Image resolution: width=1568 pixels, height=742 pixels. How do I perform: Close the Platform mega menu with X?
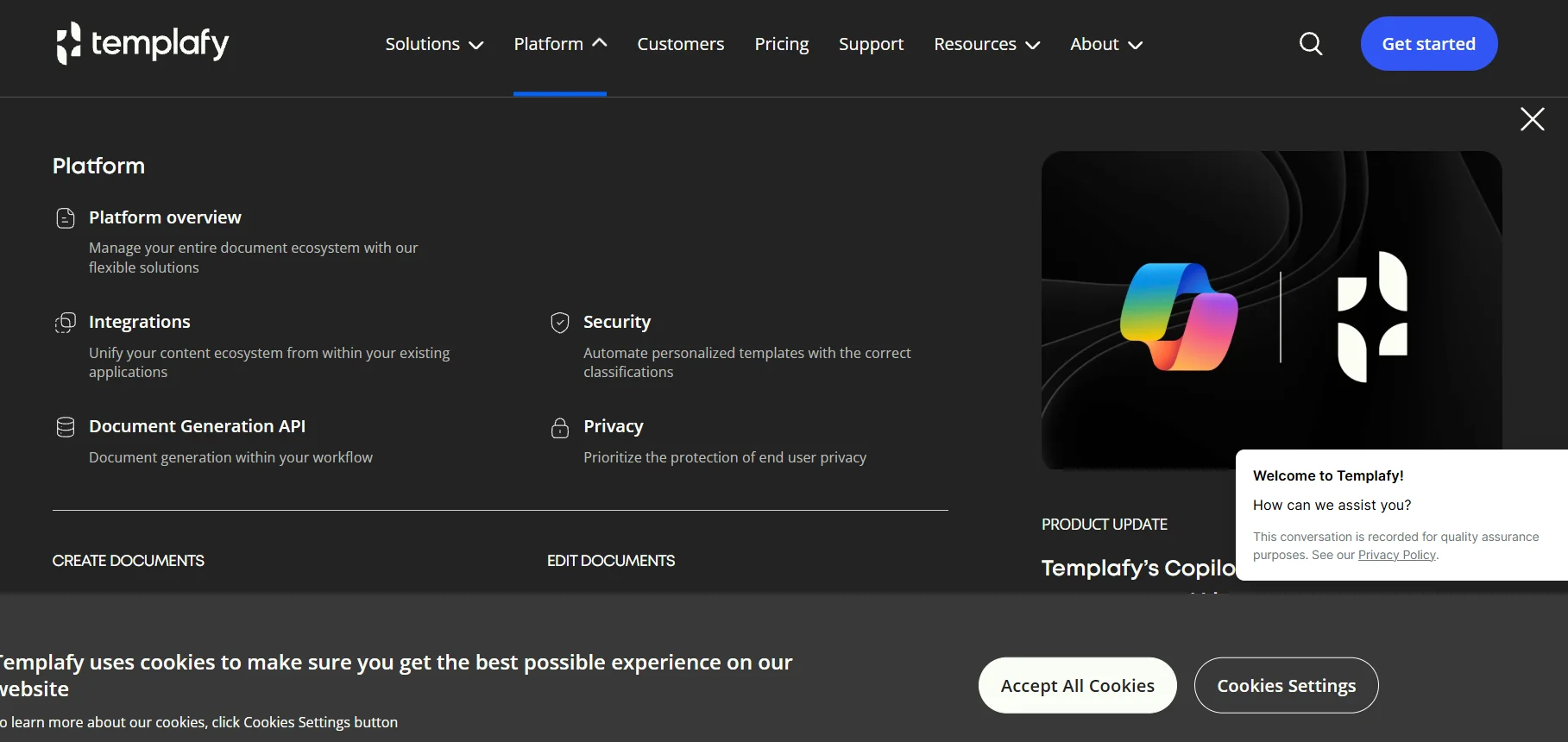1532,119
